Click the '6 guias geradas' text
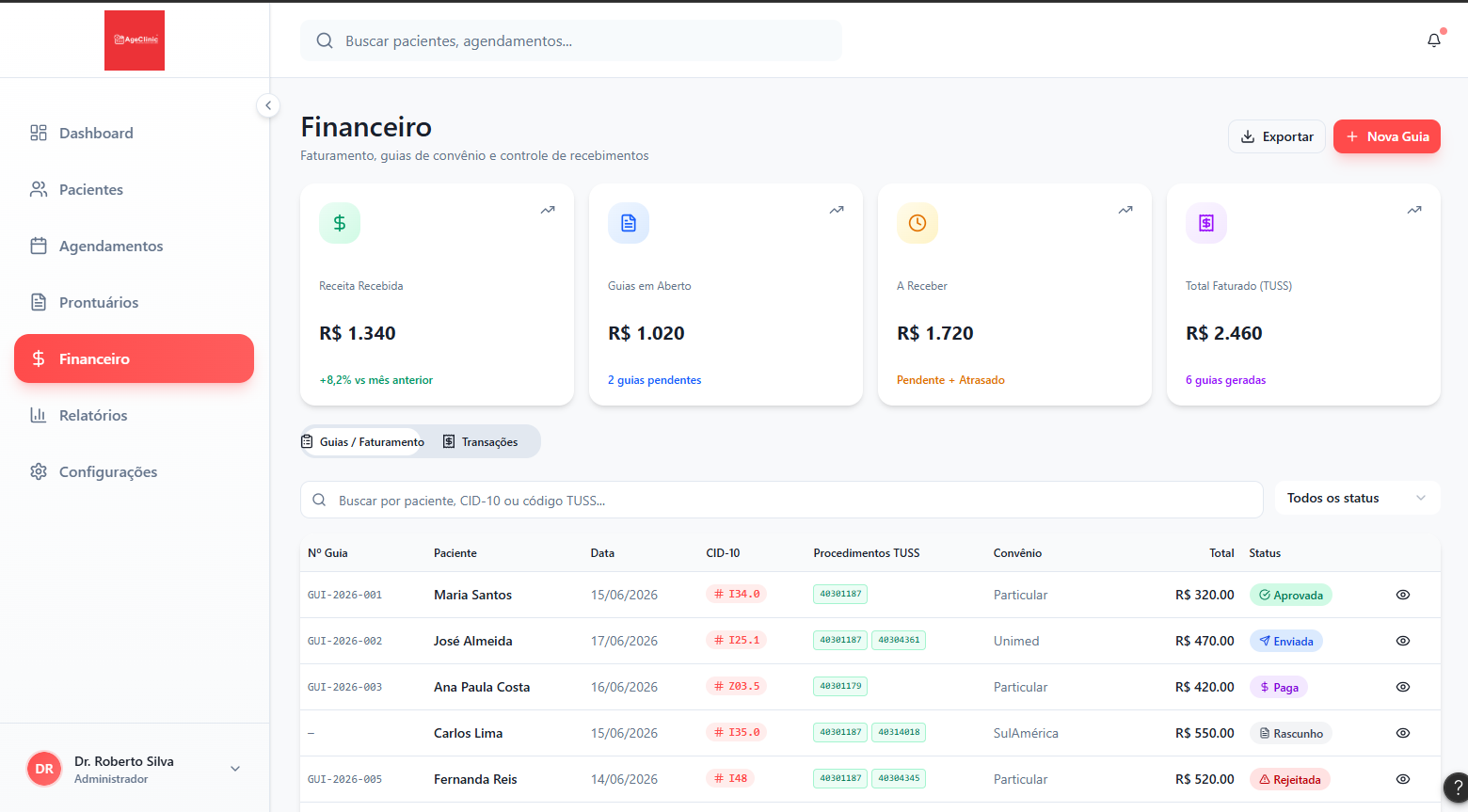The image size is (1468, 812). tap(1225, 380)
